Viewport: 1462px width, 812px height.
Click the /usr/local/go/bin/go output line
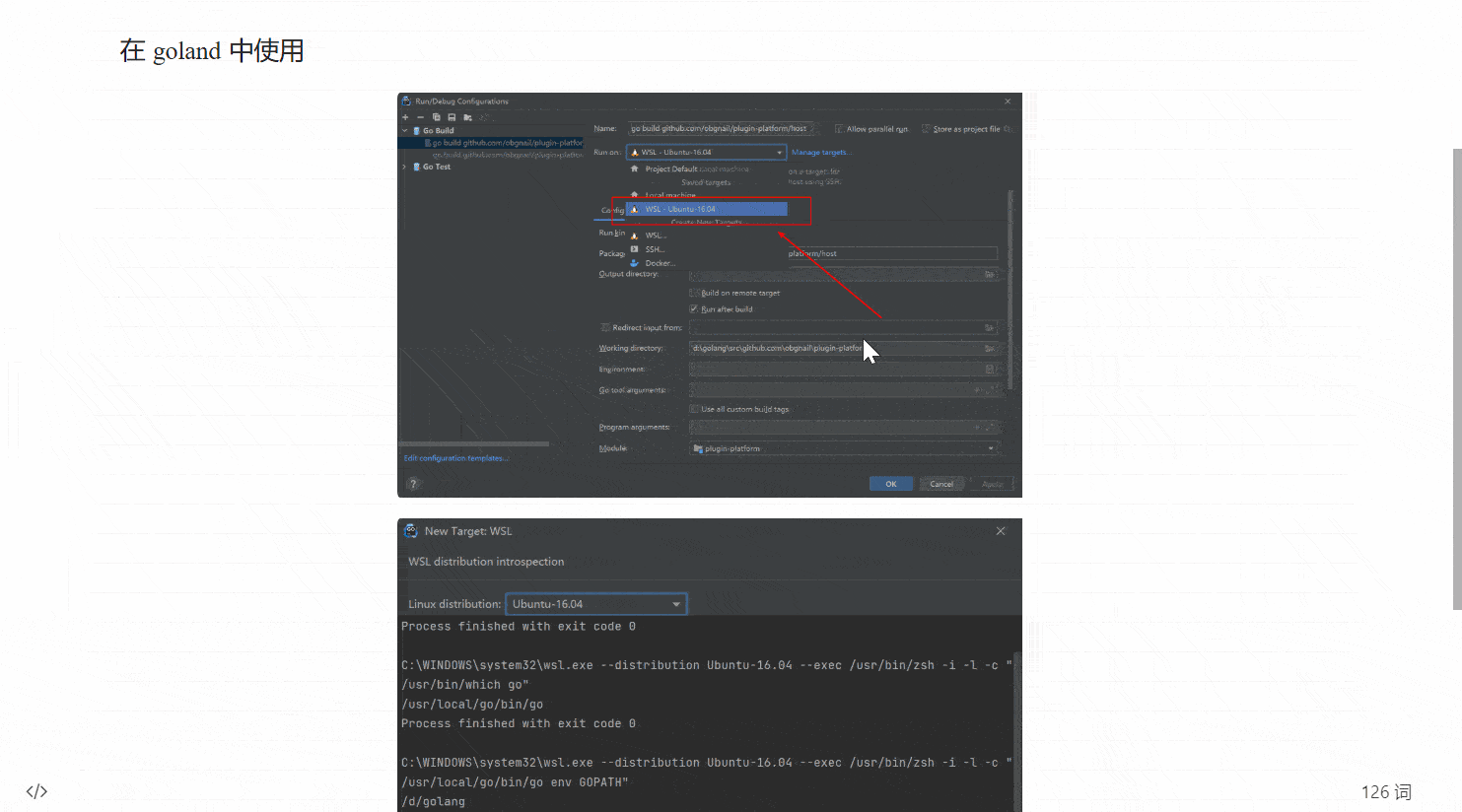[x=472, y=705]
